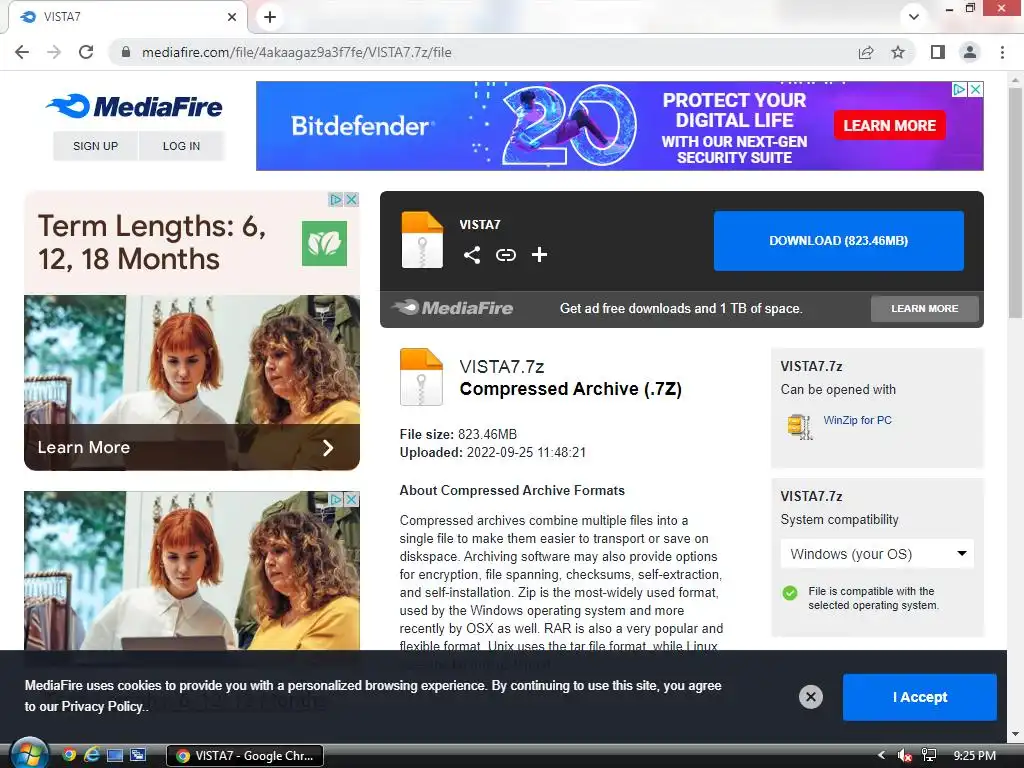This screenshot has height=768, width=1024.
Task: Click the SIGN UP button
Action: point(95,146)
